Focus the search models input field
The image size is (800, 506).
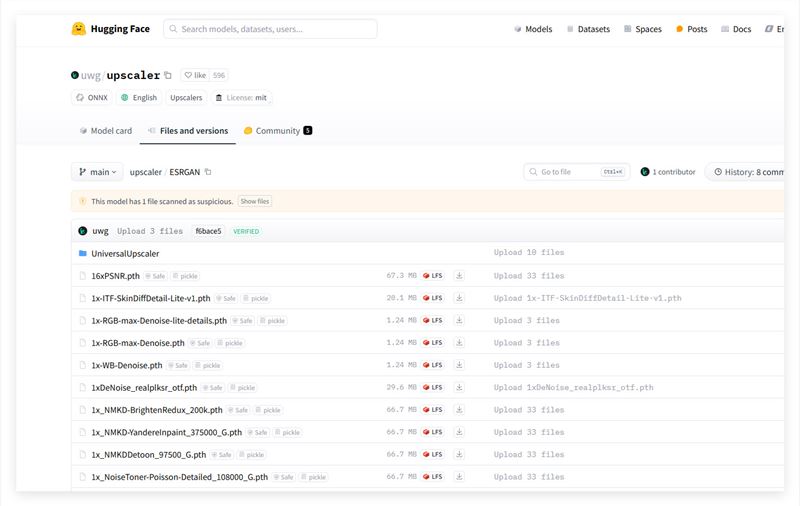[270, 29]
